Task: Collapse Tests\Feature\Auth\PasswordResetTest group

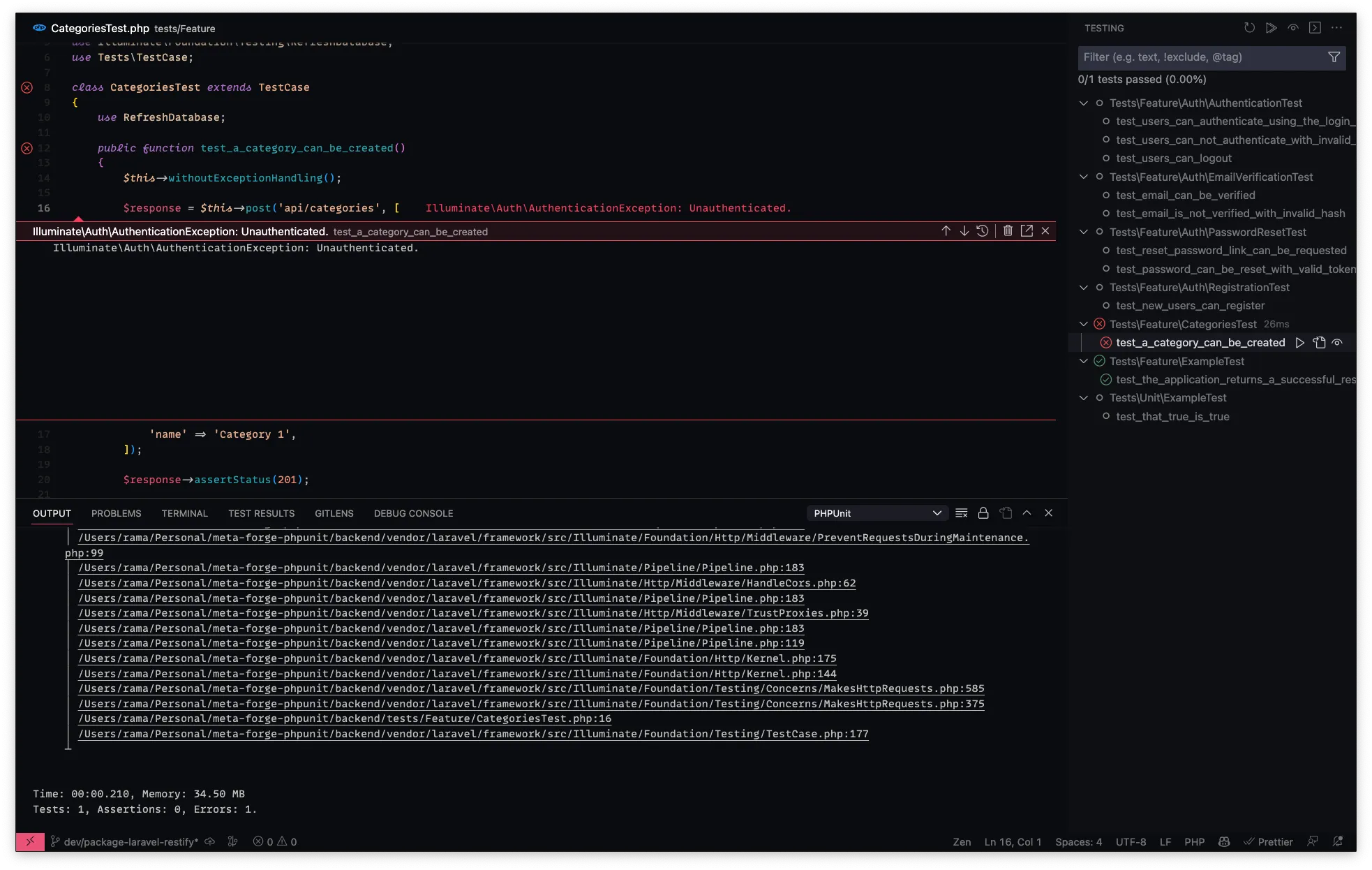Action: click(x=1084, y=233)
